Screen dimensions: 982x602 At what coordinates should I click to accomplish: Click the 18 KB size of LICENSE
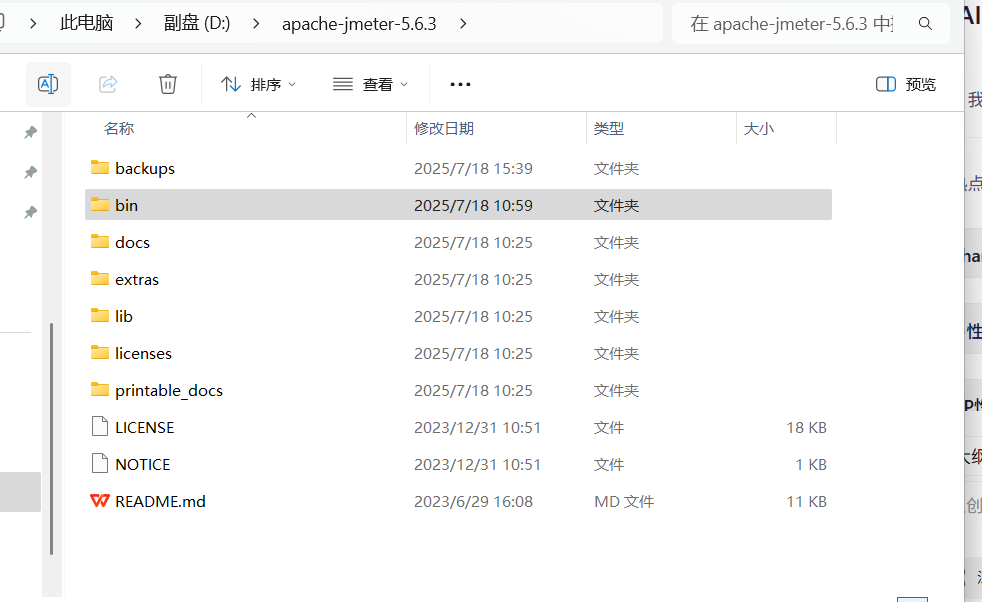tap(807, 428)
